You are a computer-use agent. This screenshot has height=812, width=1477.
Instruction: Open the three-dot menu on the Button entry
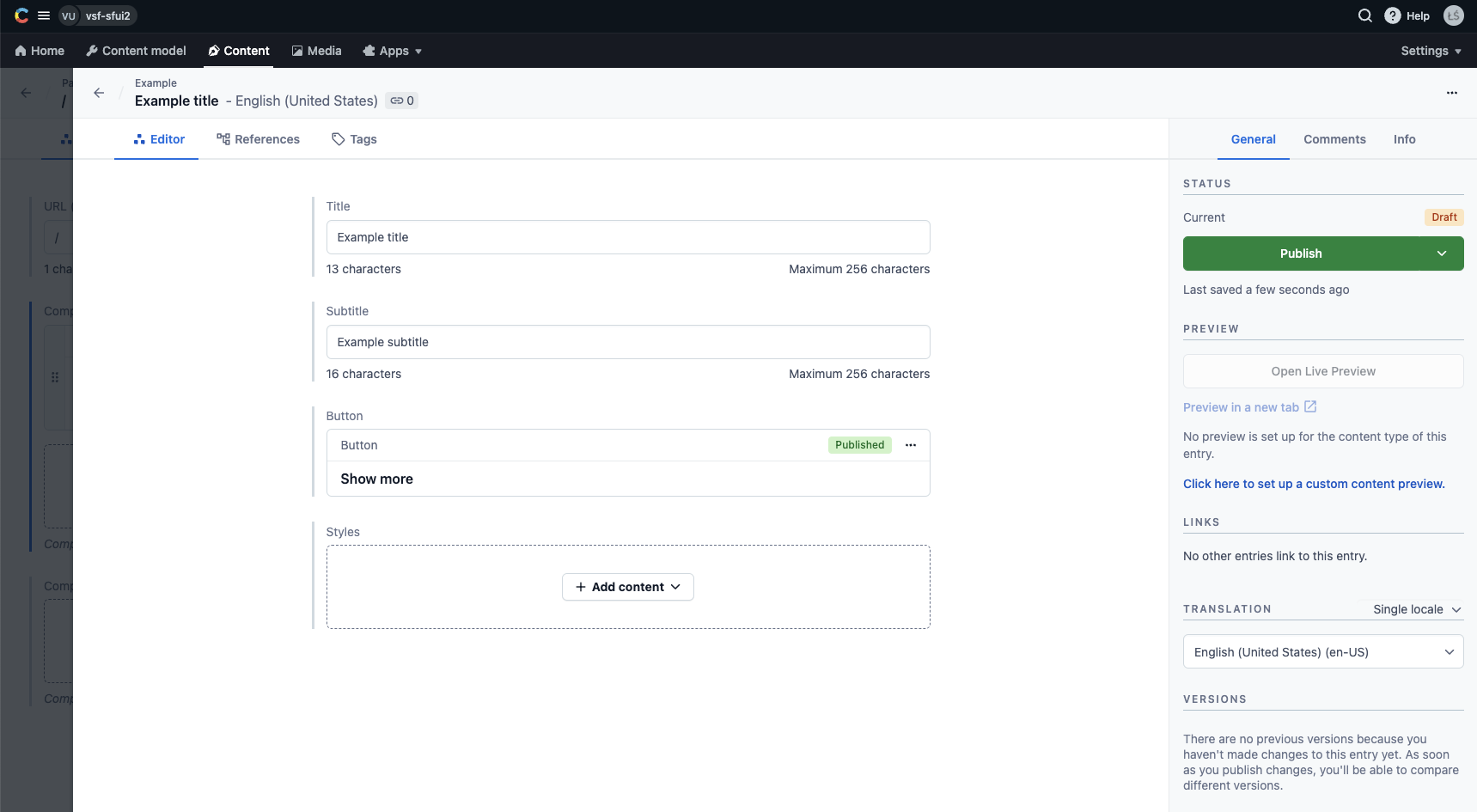coord(911,445)
